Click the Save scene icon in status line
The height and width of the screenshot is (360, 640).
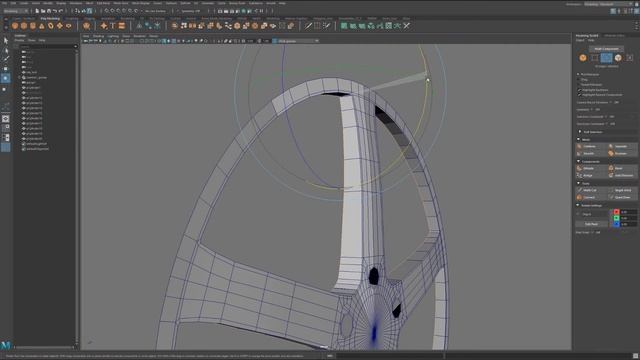[x=49, y=11]
